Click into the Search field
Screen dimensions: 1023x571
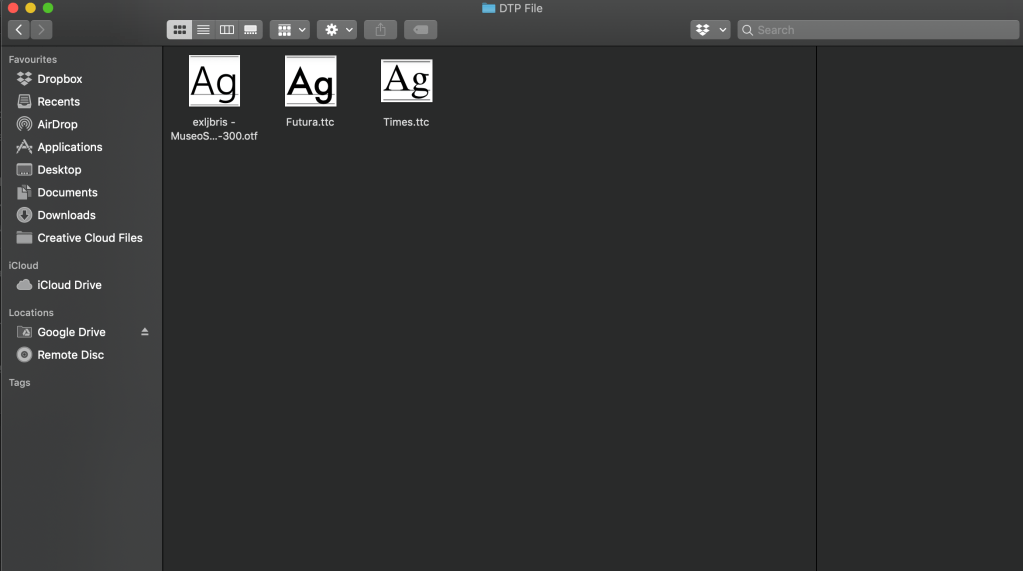coord(880,30)
